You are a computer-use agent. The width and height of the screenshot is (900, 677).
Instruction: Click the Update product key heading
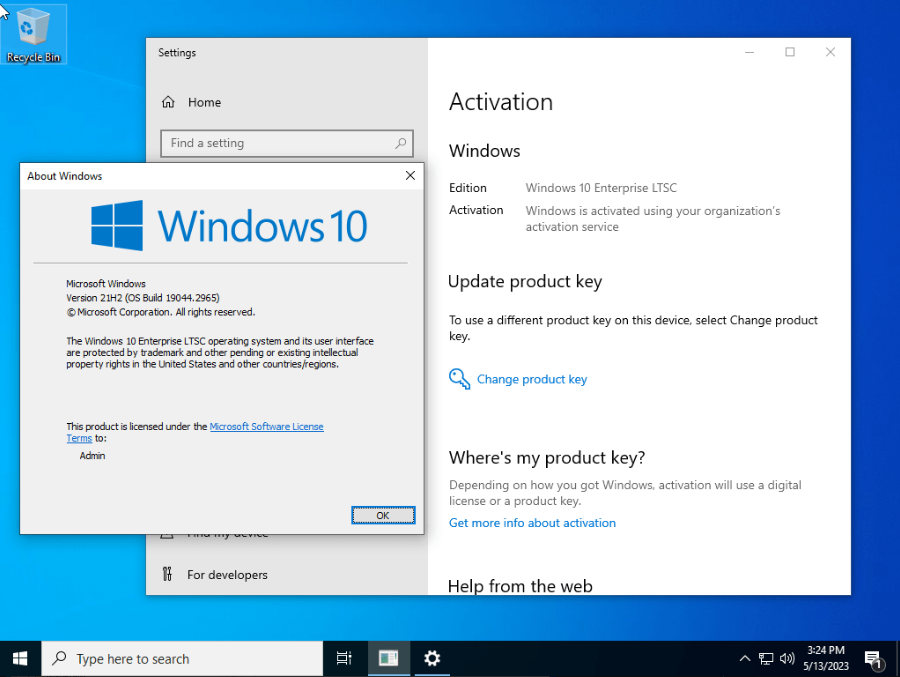pyautogui.click(x=525, y=281)
